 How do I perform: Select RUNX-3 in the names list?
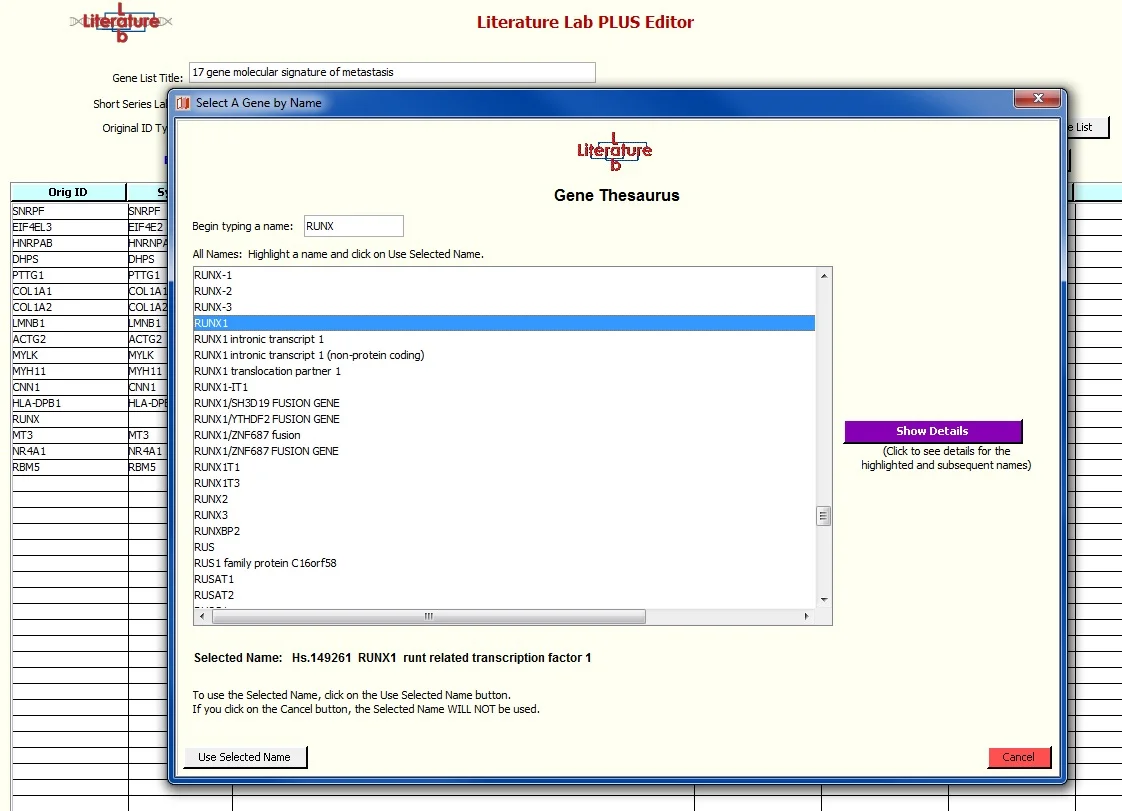pos(504,307)
